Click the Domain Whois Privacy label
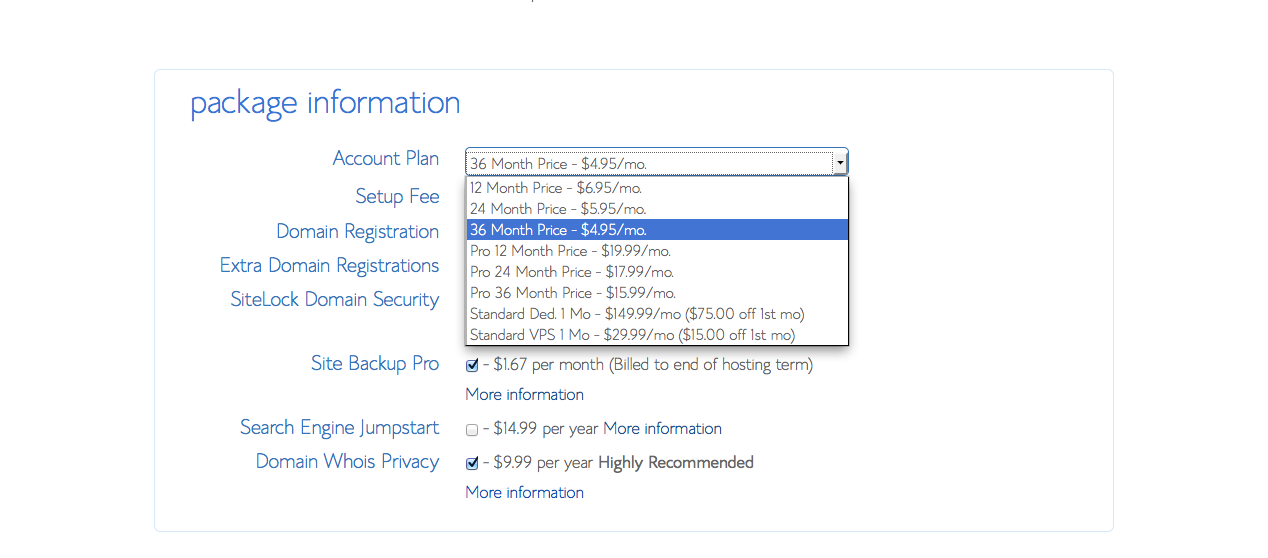 click(347, 461)
